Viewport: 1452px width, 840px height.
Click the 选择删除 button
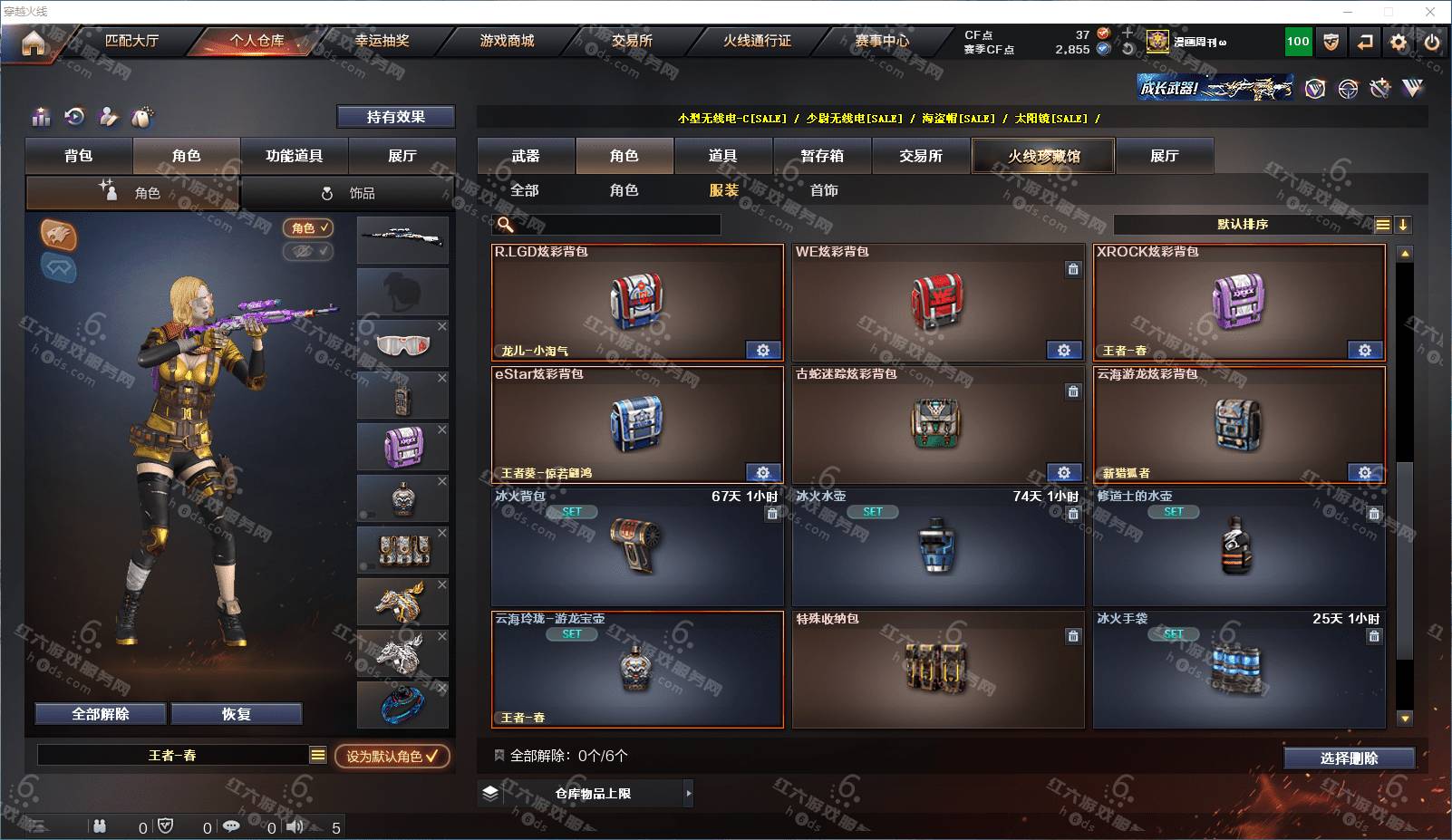pos(1349,758)
